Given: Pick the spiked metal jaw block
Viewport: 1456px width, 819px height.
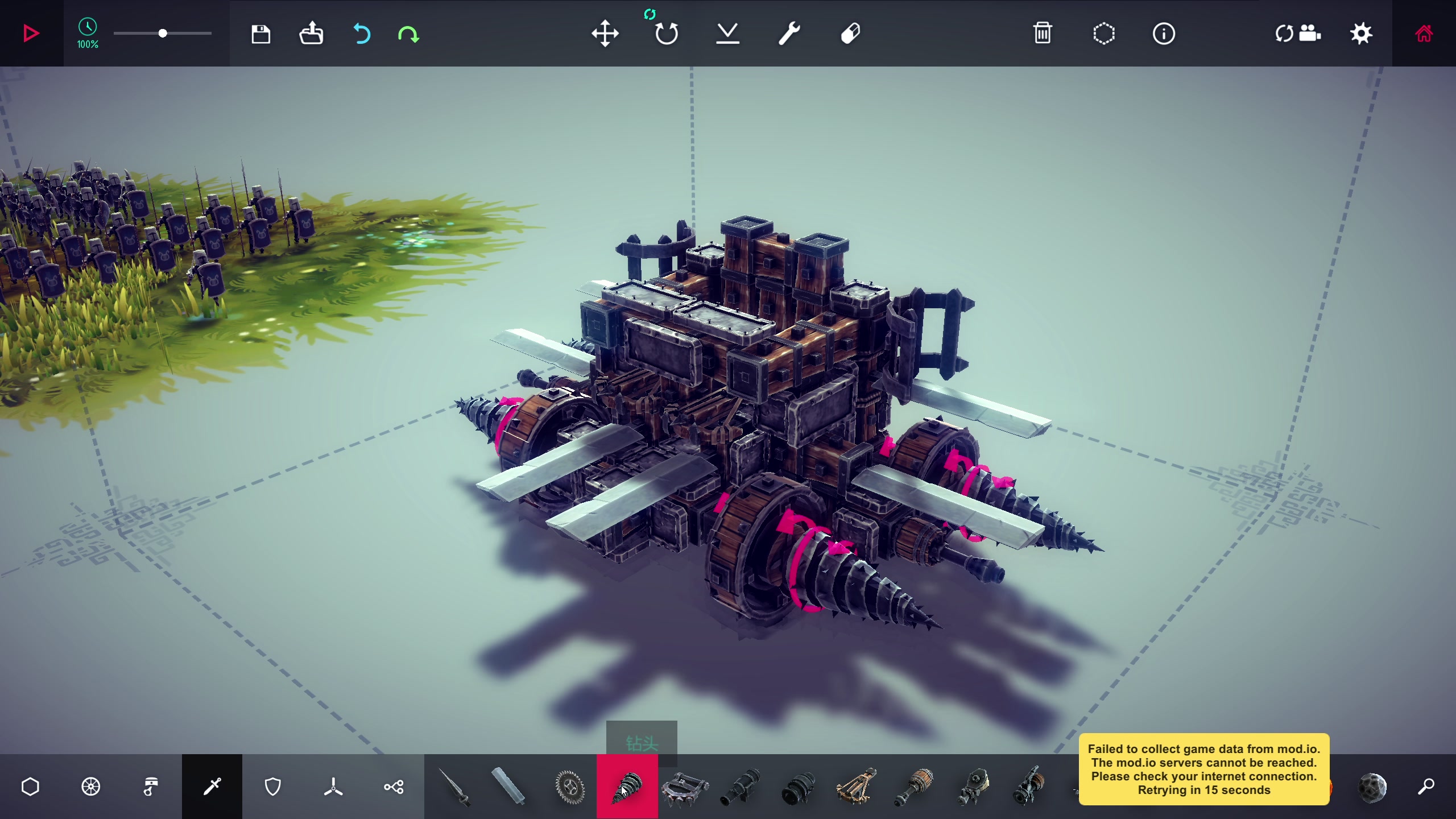Looking at the screenshot, I should pyautogui.click(x=685, y=788).
